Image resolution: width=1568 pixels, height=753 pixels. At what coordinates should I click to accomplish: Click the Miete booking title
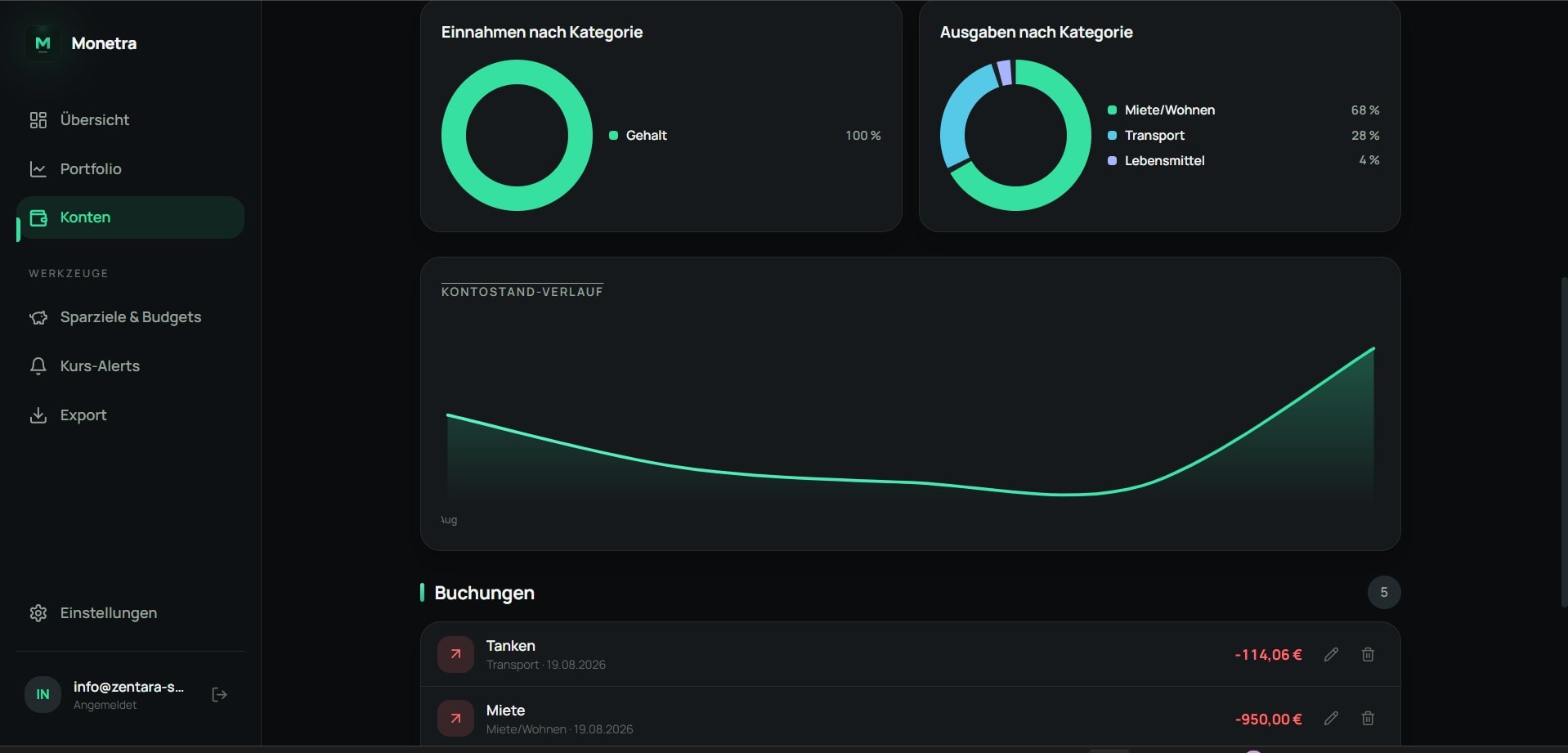pos(506,710)
